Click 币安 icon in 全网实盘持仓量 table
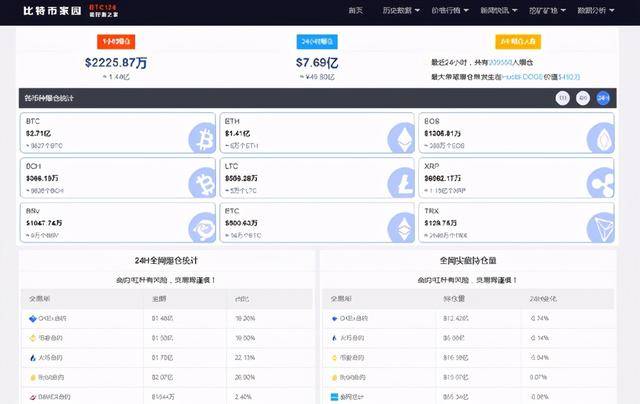 [334, 357]
